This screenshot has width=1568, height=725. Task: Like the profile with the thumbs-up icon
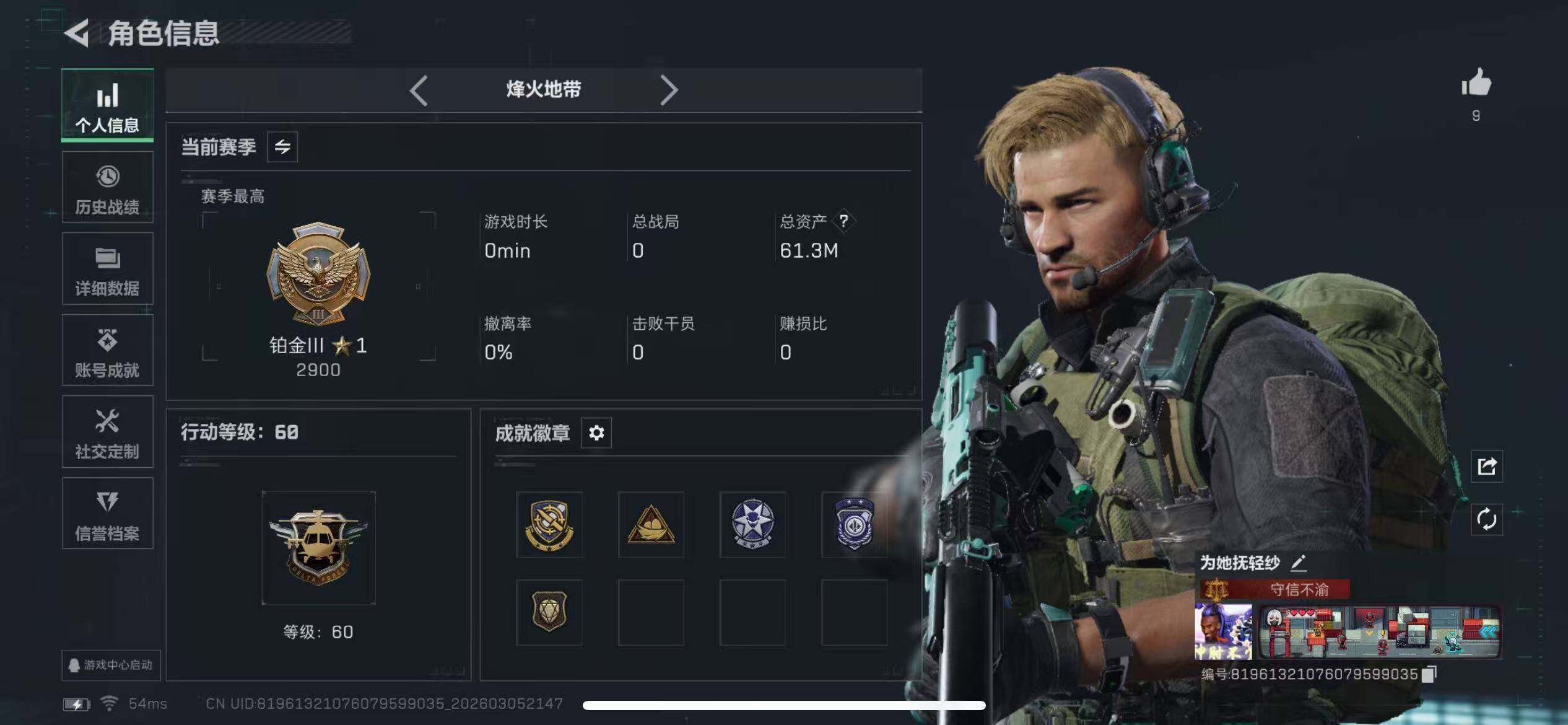1476,82
